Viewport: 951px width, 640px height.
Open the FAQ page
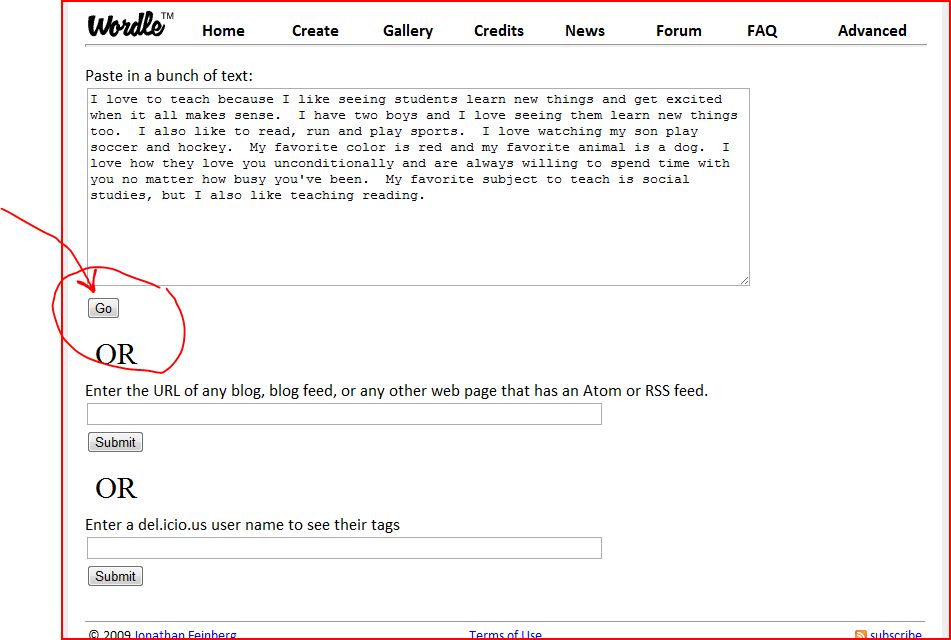click(x=762, y=31)
